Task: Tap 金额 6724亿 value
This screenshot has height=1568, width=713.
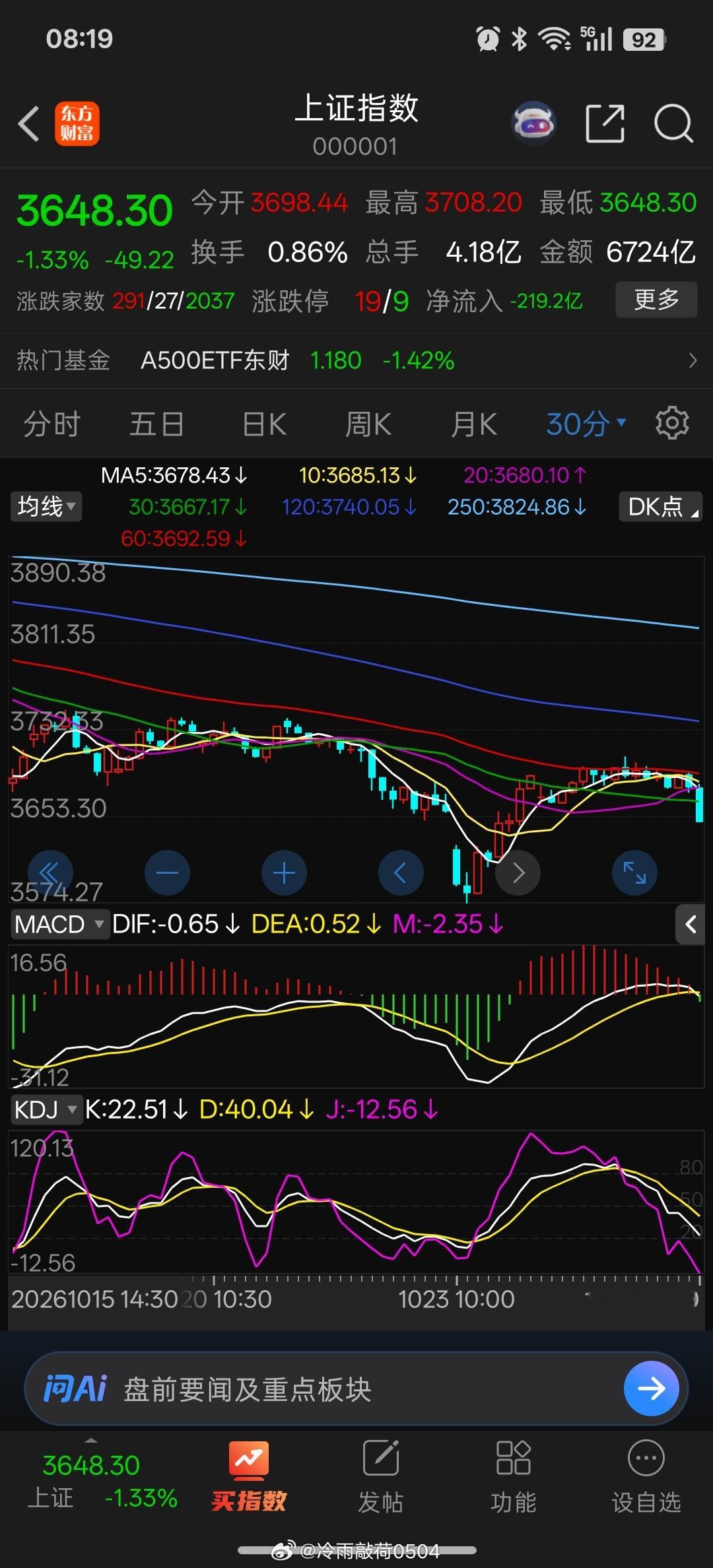Action: tap(618, 252)
